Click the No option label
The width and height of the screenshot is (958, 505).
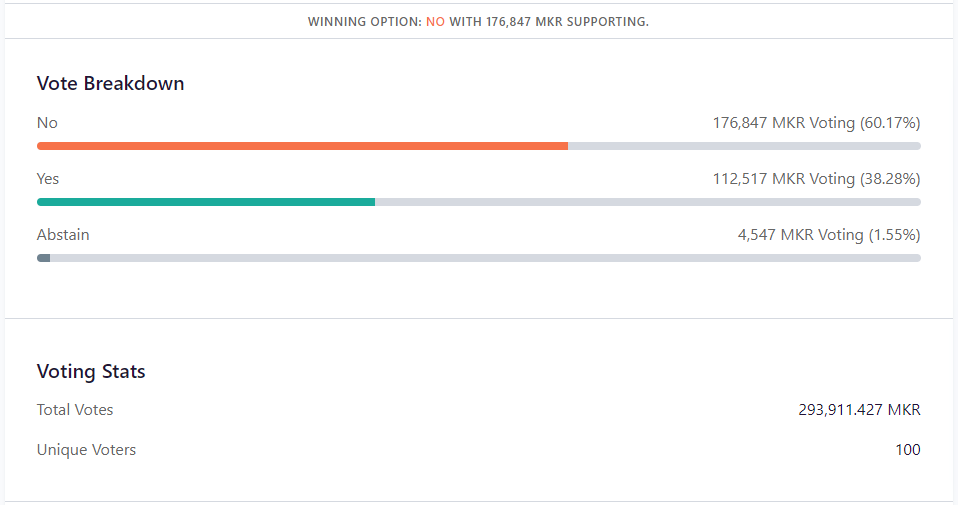47,123
